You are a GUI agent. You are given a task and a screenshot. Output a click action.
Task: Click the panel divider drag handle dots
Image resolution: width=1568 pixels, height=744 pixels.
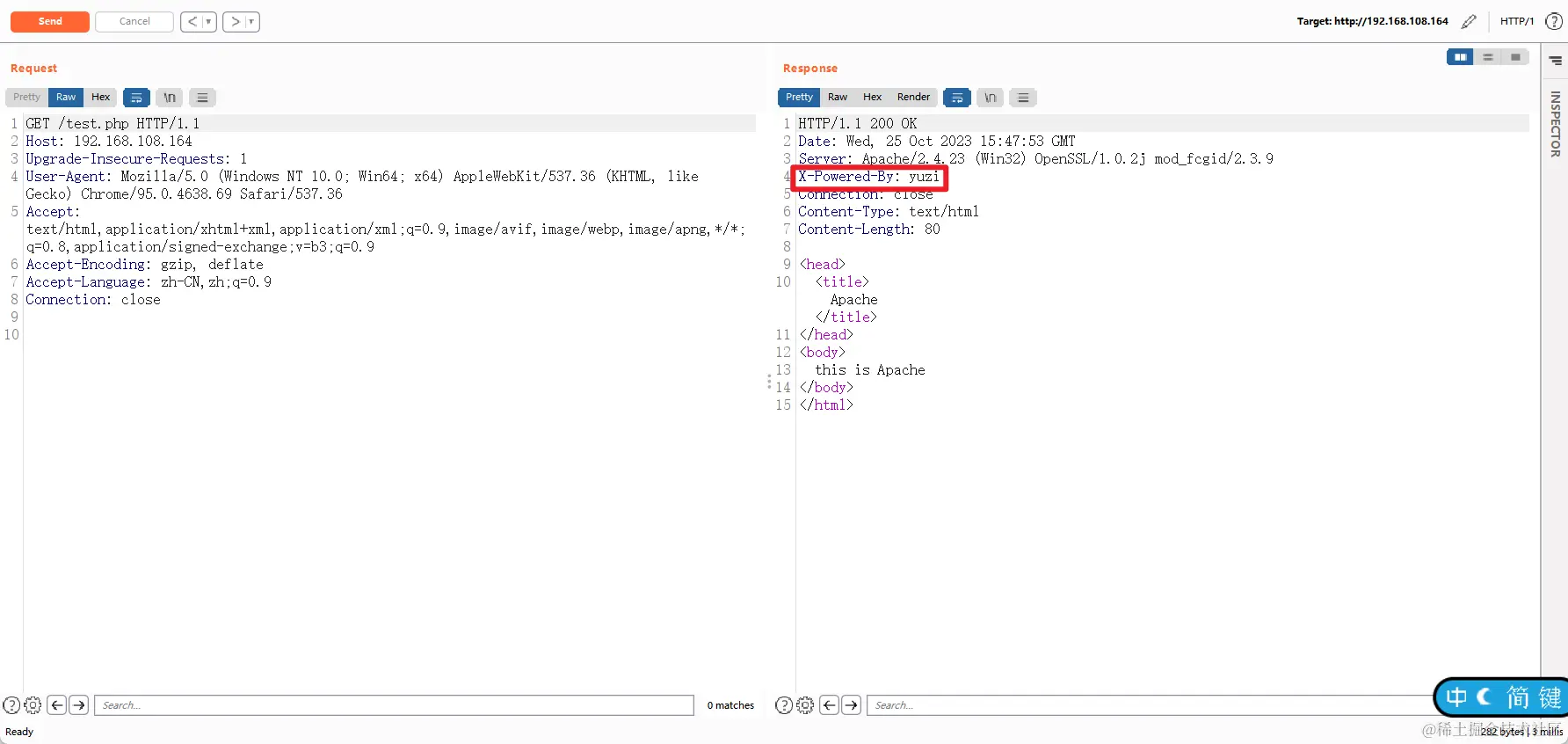(x=769, y=382)
